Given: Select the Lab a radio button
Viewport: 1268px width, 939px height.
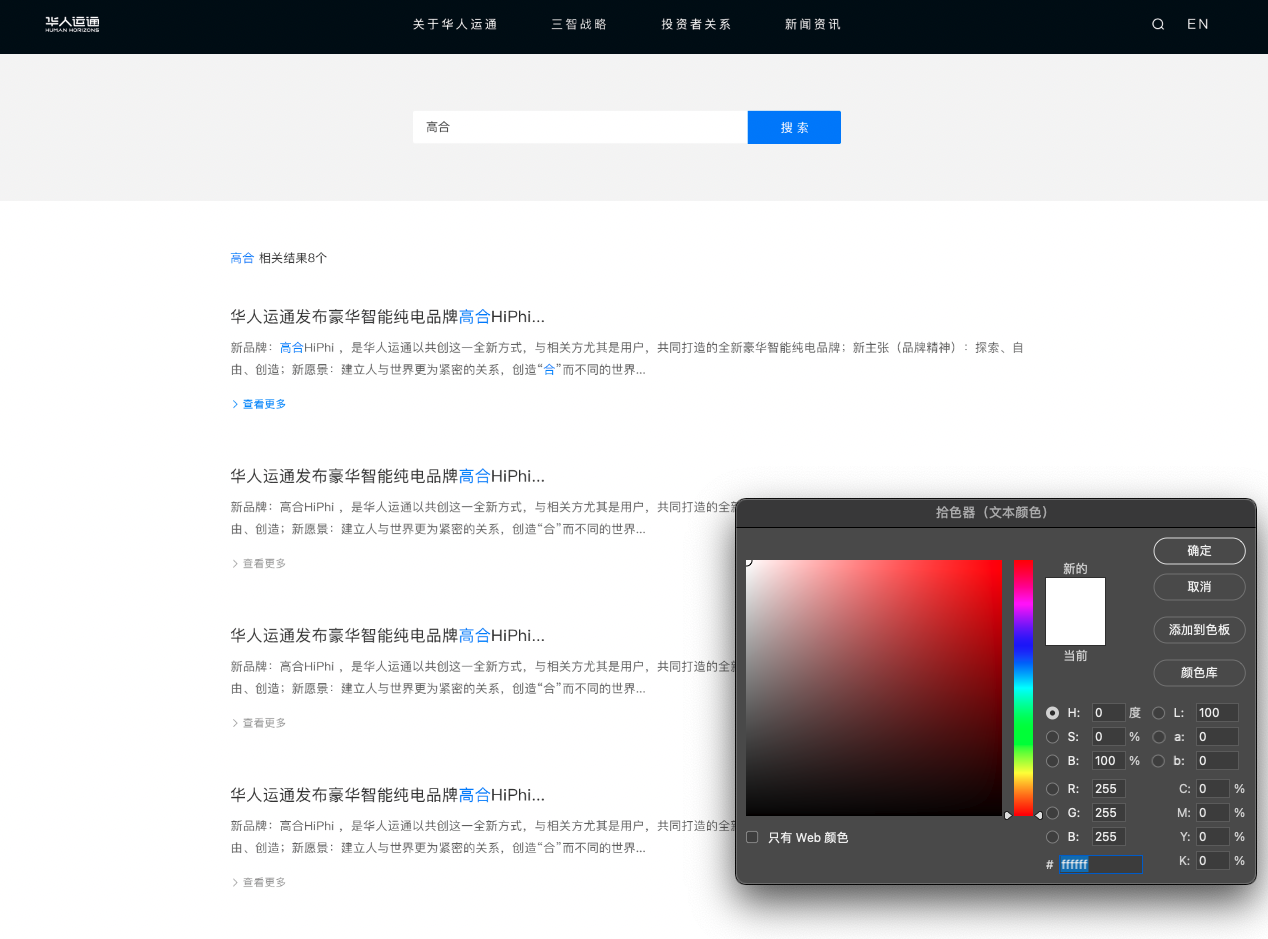Looking at the screenshot, I should tap(1158, 737).
